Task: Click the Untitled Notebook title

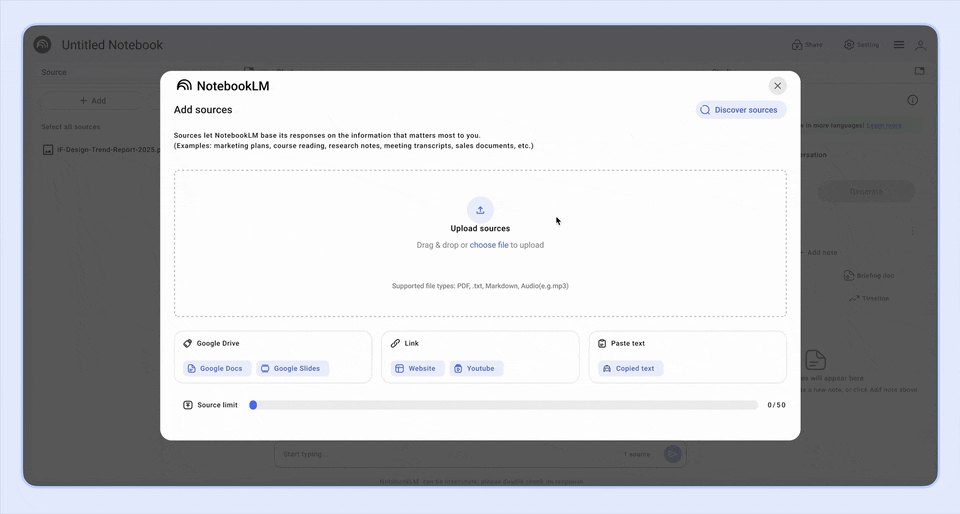Action: coord(112,45)
